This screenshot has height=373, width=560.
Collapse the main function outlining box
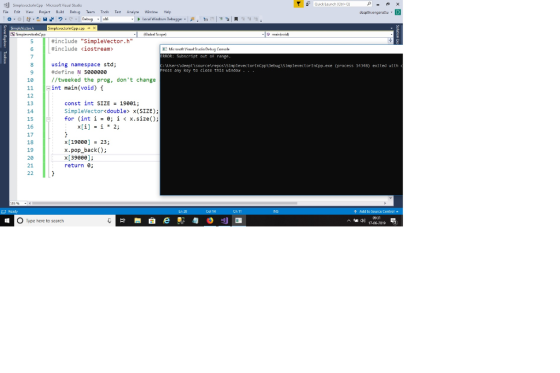pyautogui.click(x=48, y=88)
